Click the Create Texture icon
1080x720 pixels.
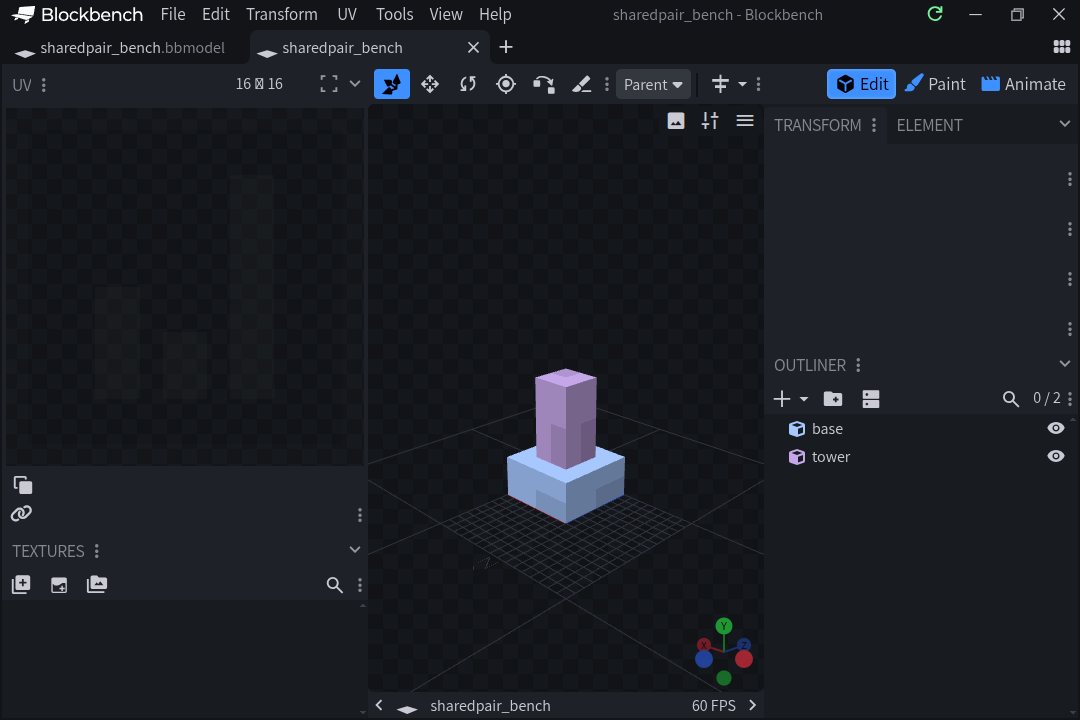point(21,584)
